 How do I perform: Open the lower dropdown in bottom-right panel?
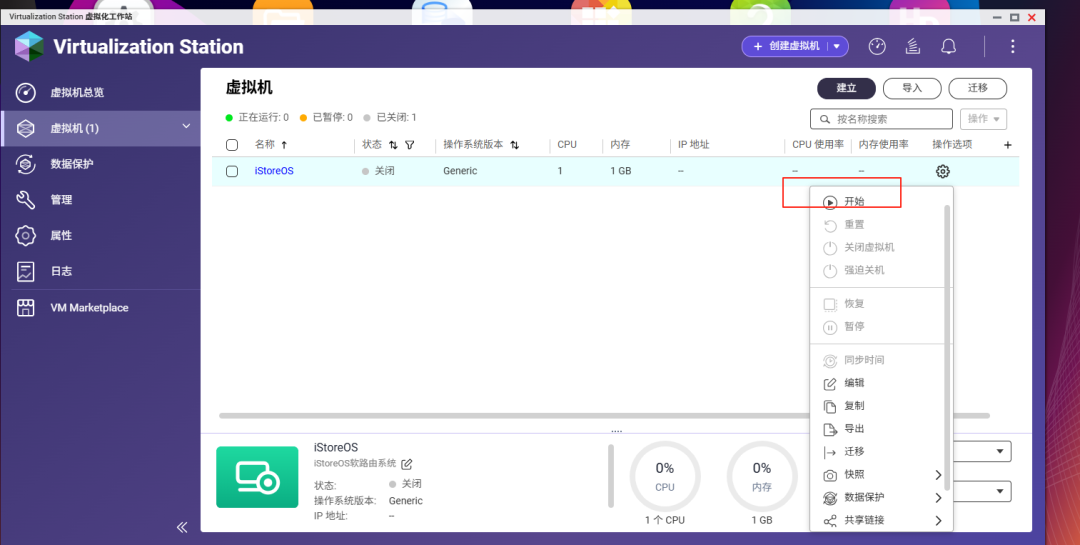[x=982, y=491]
